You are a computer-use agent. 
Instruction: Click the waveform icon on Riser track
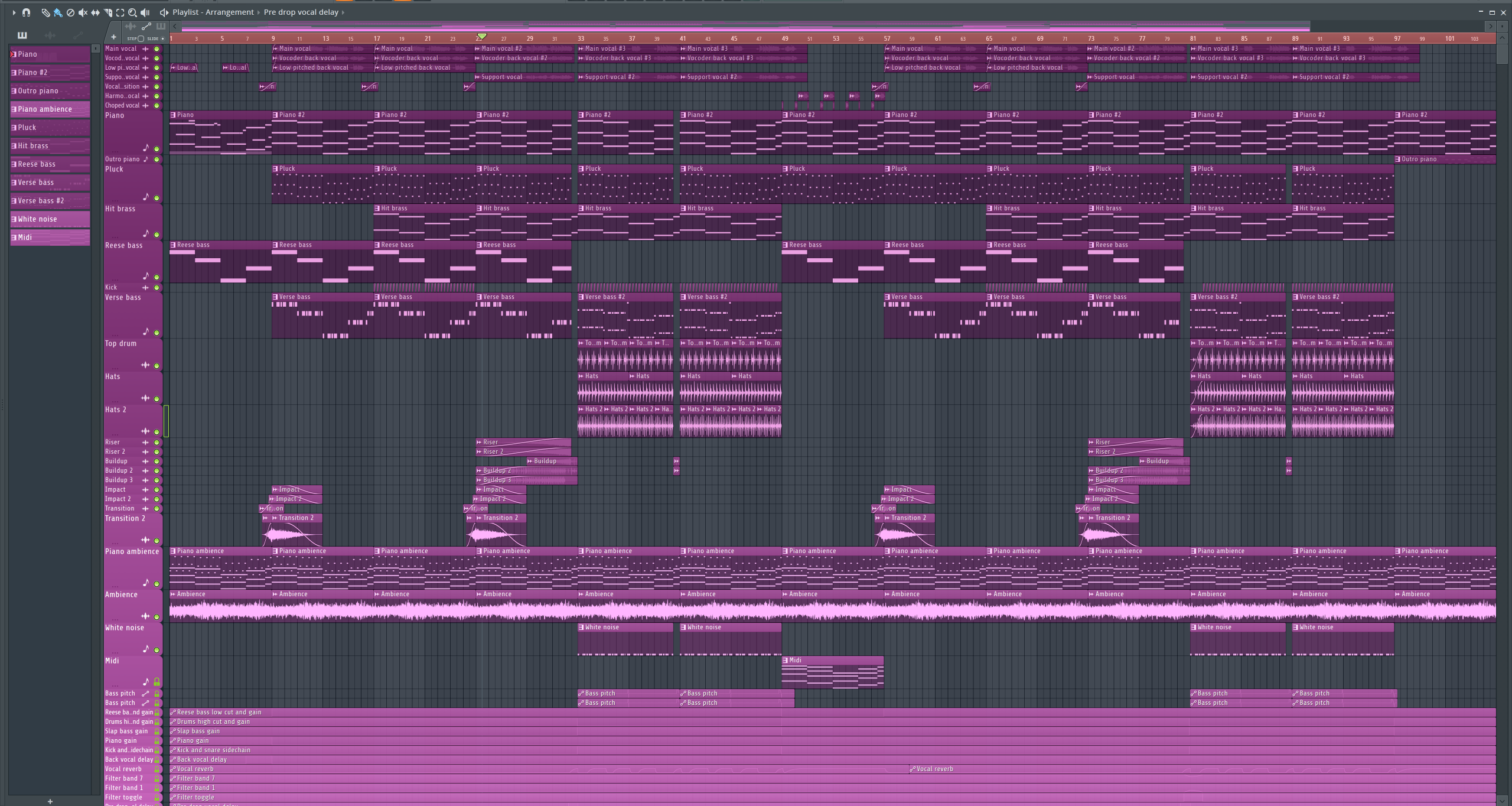(x=145, y=442)
